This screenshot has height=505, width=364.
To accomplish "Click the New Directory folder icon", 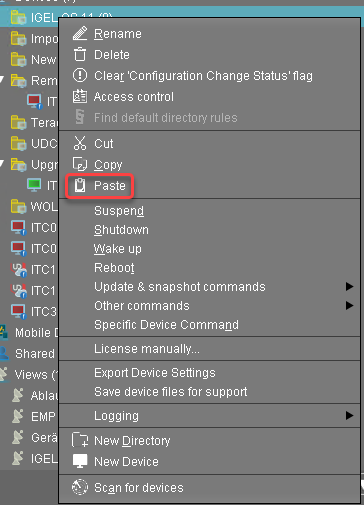I will [80, 440].
